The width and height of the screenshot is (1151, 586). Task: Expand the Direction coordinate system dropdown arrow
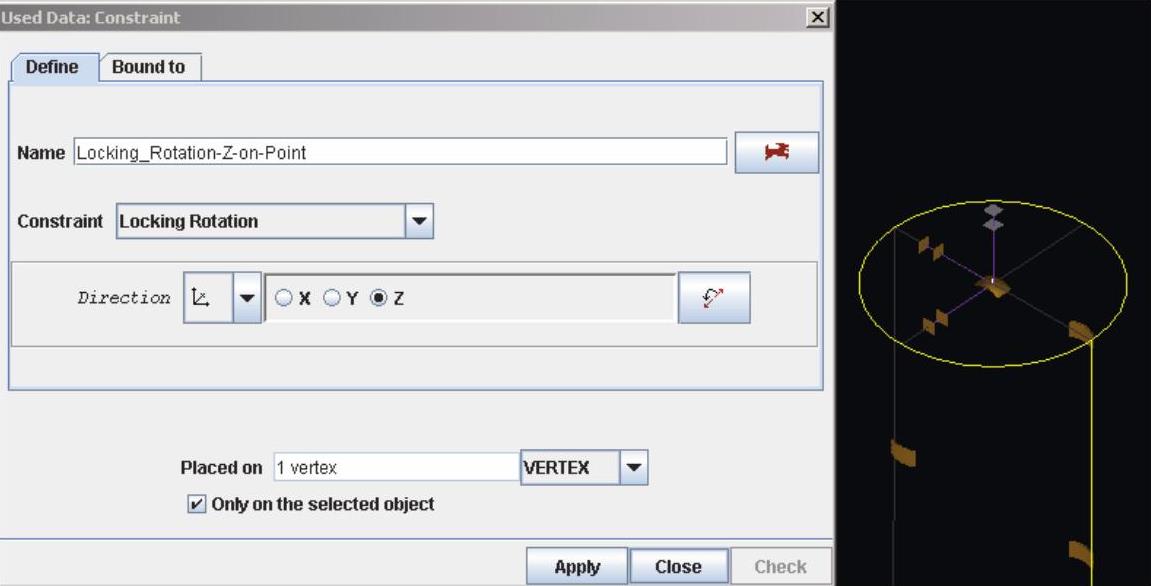(247, 298)
